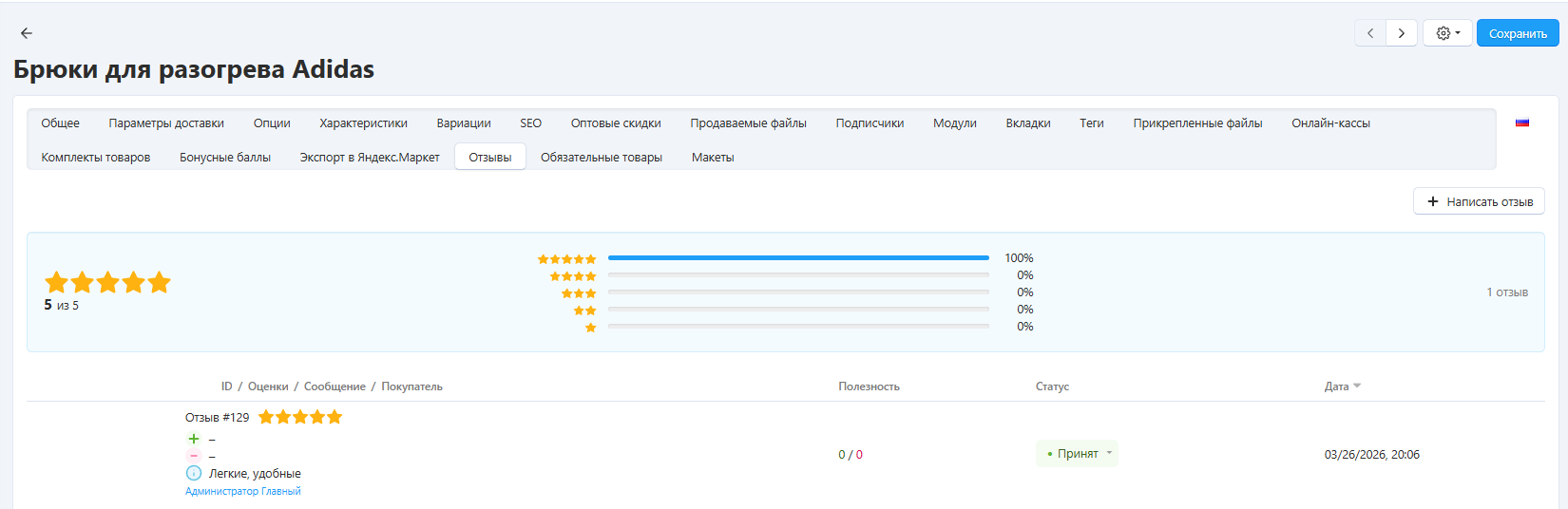Click the five-star 100% rating bar

coord(798,258)
